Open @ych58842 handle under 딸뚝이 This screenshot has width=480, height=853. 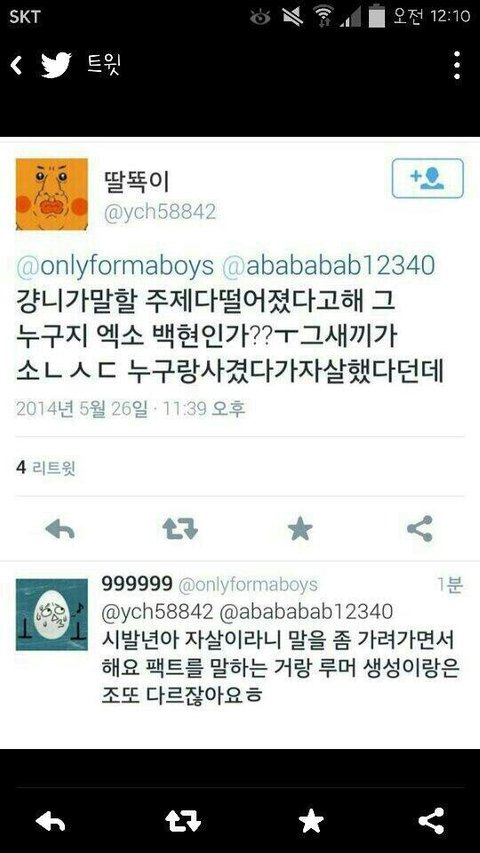tap(159, 212)
